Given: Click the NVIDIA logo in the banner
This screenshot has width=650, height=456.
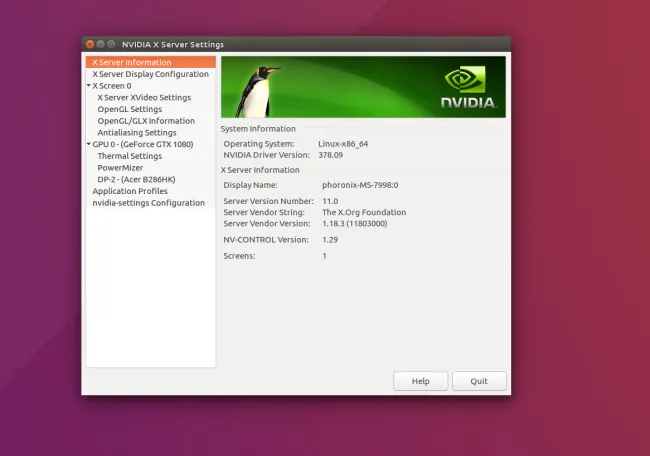Looking at the screenshot, I should coord(468,87).
